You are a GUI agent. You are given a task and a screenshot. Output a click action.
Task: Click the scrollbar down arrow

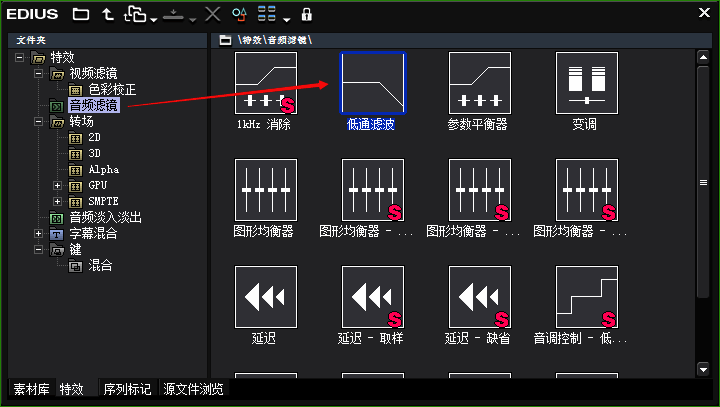[x=703, y=368]
